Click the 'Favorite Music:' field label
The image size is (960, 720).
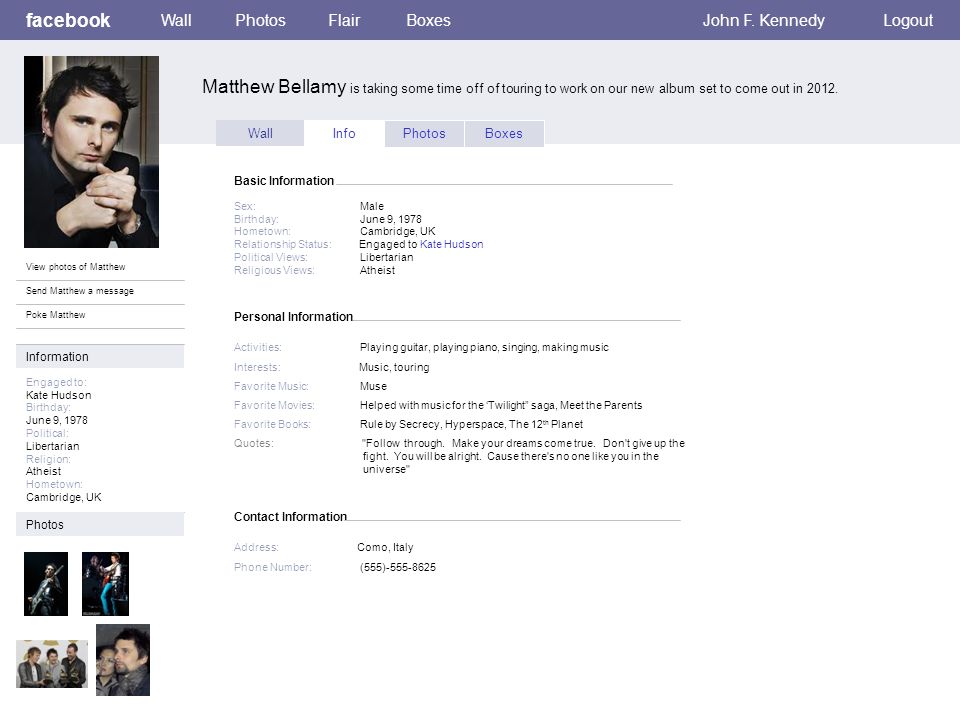271,386
